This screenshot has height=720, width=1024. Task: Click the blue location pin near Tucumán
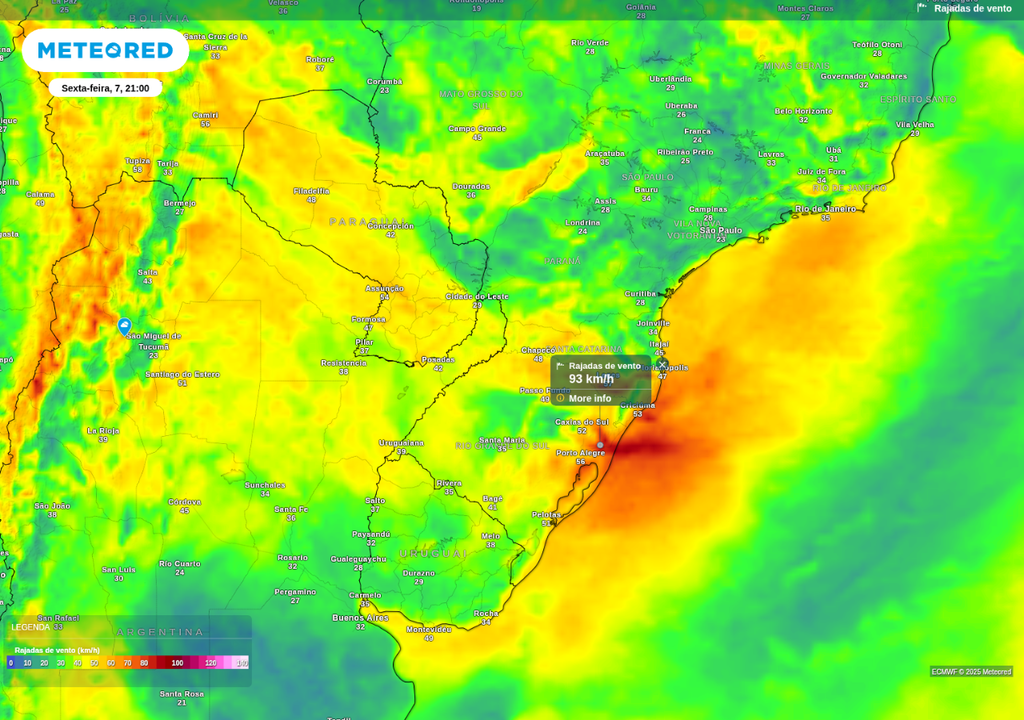tap(124, 326)
